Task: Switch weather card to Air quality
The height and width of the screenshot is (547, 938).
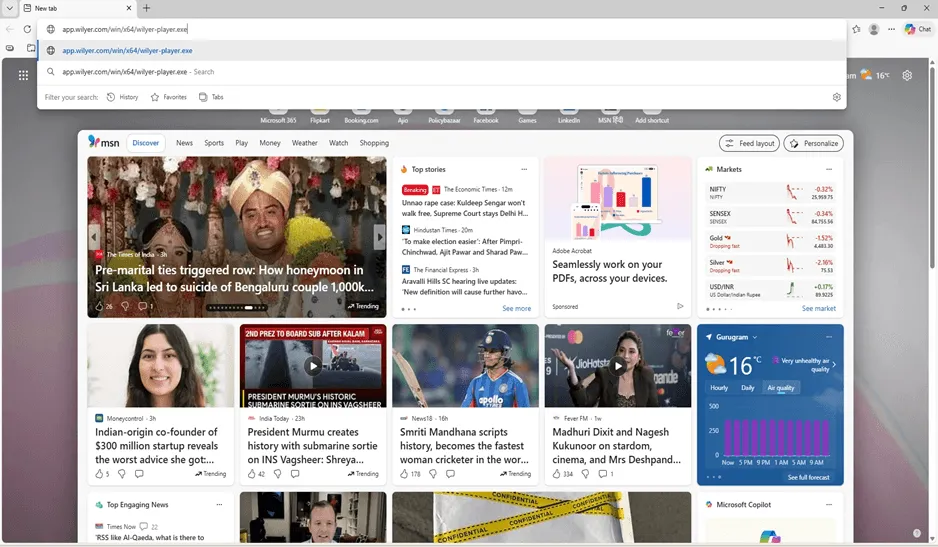Action: [x=781, y=388]
